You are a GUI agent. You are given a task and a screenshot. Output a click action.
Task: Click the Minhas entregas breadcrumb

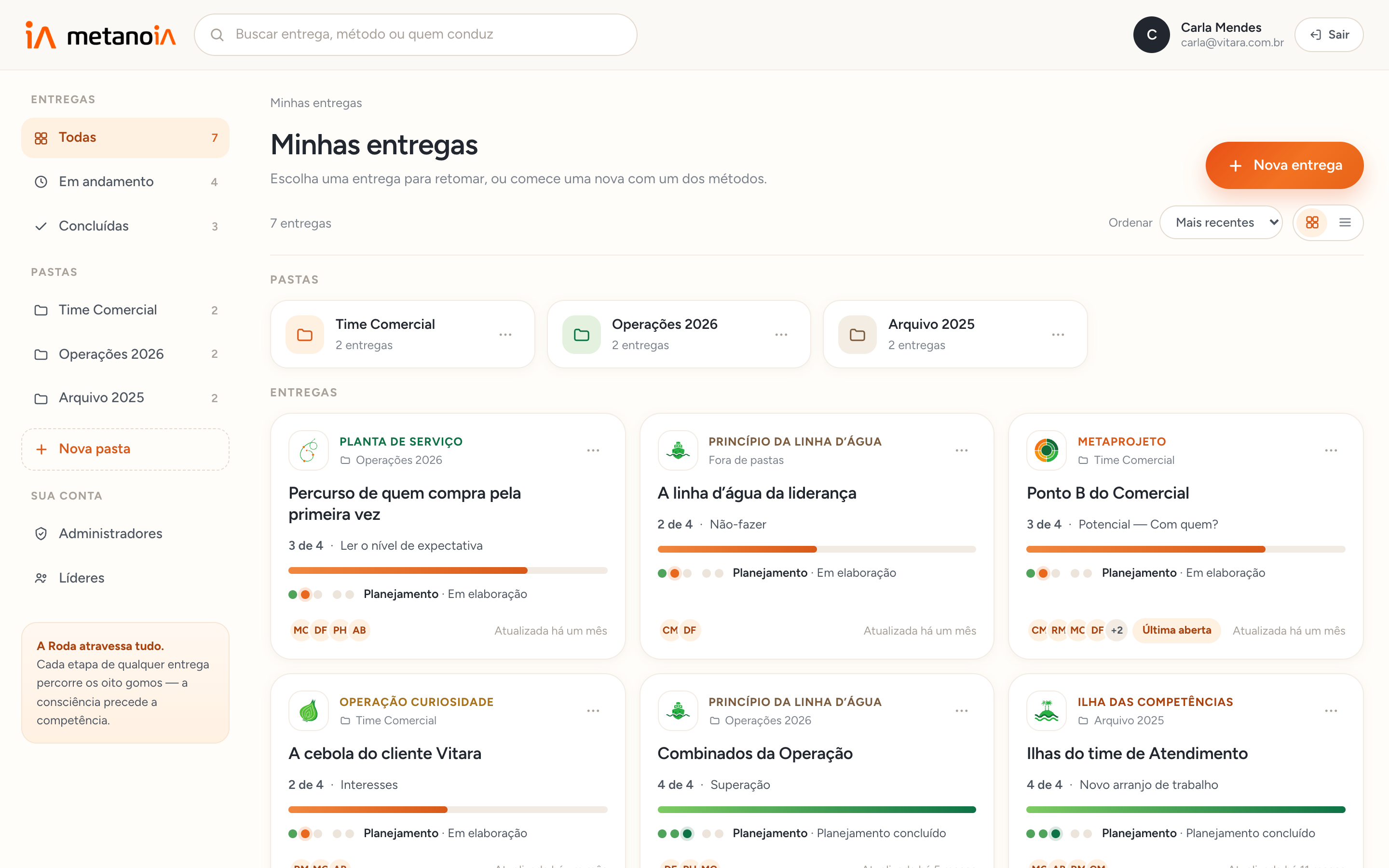click(316, 103)
